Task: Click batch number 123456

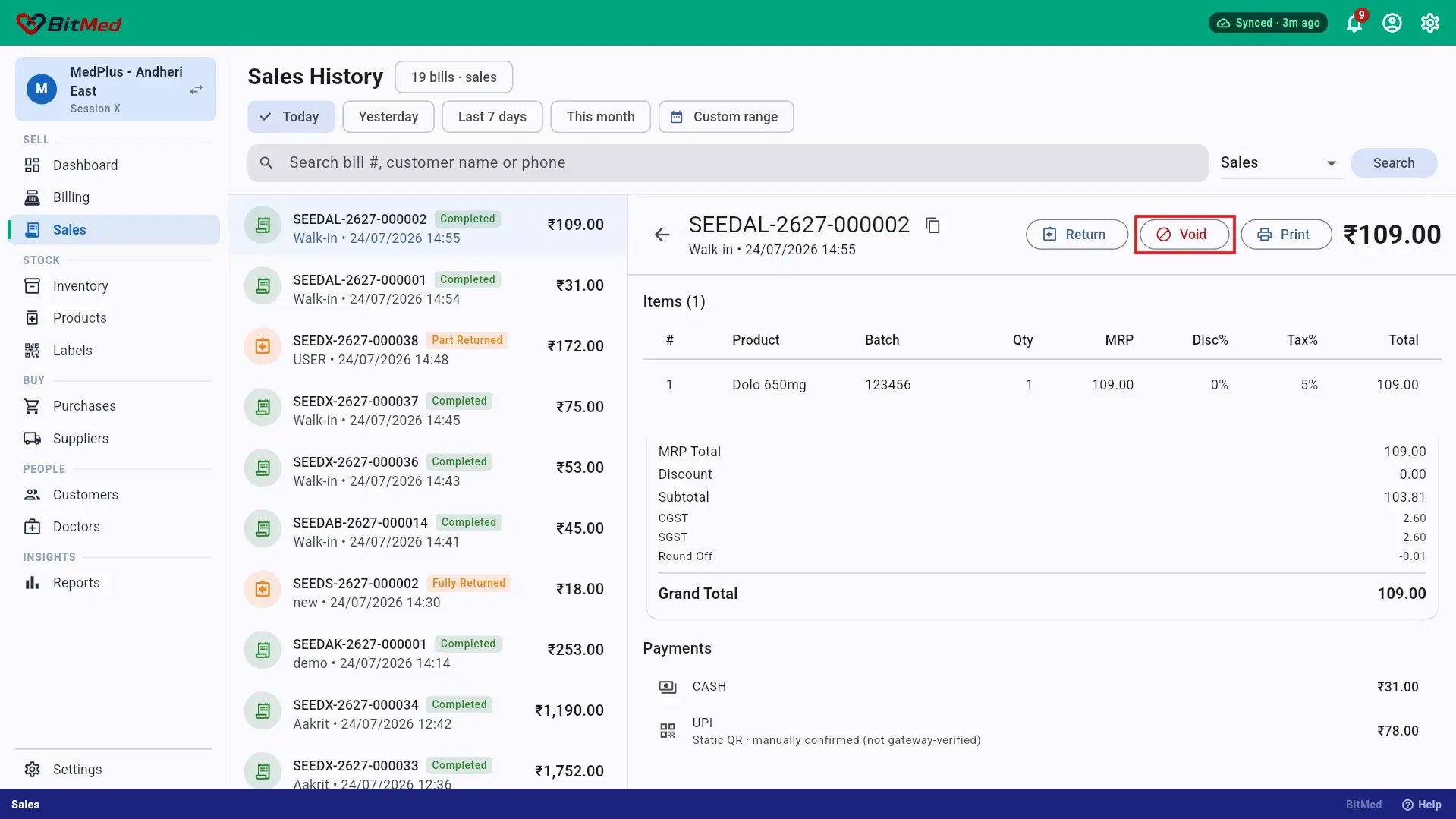Action: point(888,385)
